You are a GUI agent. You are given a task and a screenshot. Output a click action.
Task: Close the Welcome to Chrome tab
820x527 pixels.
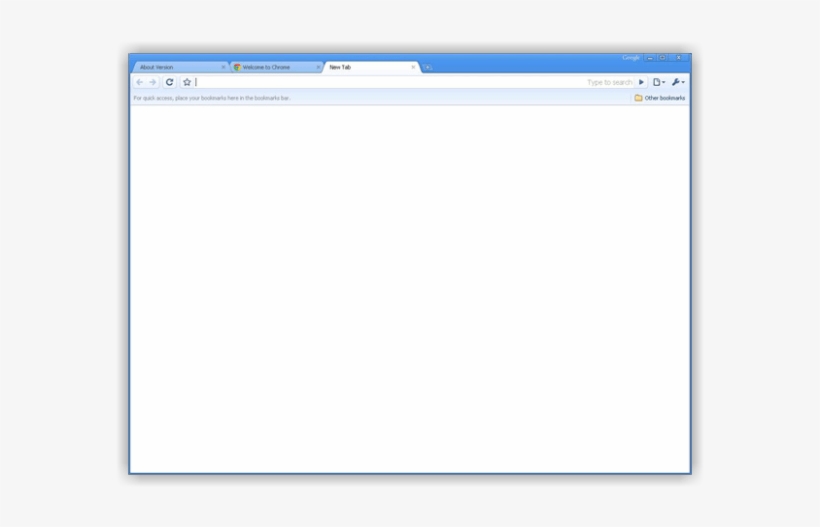pos(318,67)
